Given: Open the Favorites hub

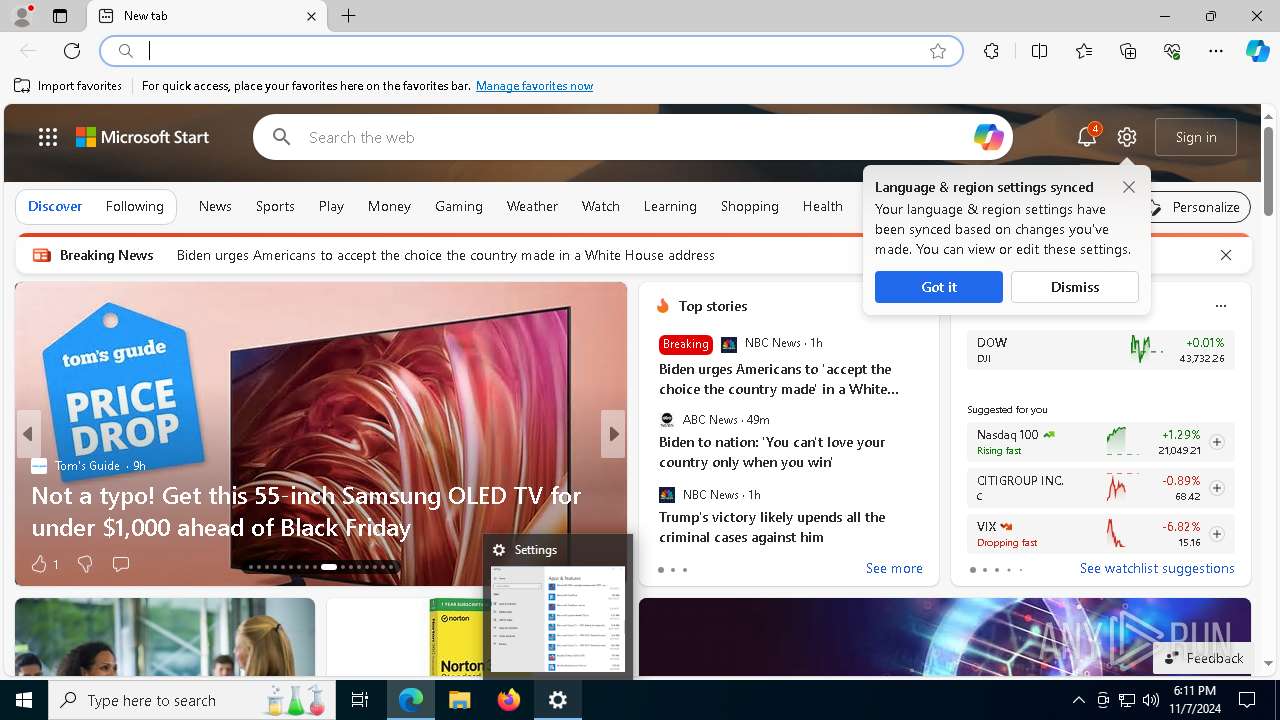Looking at the screenshot, I should pyautogui.click(x=1084, y=51).
